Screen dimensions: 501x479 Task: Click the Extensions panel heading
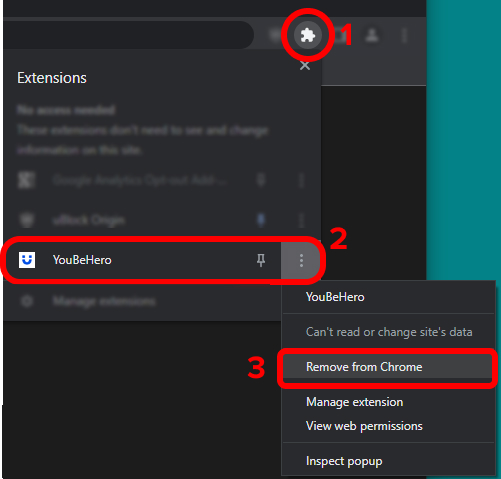[52, 78]
